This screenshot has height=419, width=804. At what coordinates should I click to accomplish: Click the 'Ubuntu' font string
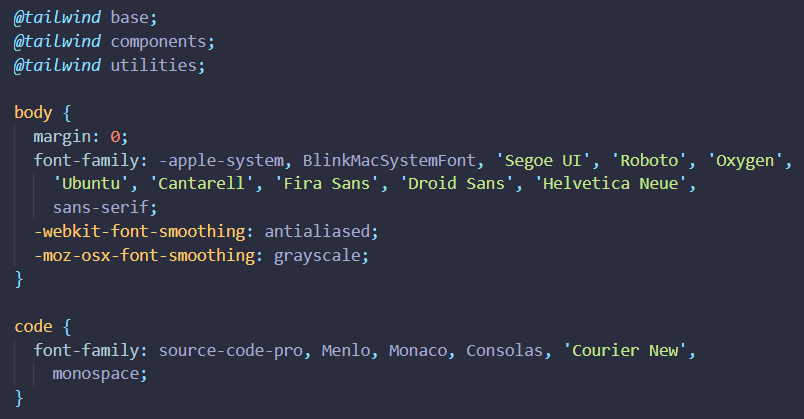pyautogui.click(x=91, y=184)
